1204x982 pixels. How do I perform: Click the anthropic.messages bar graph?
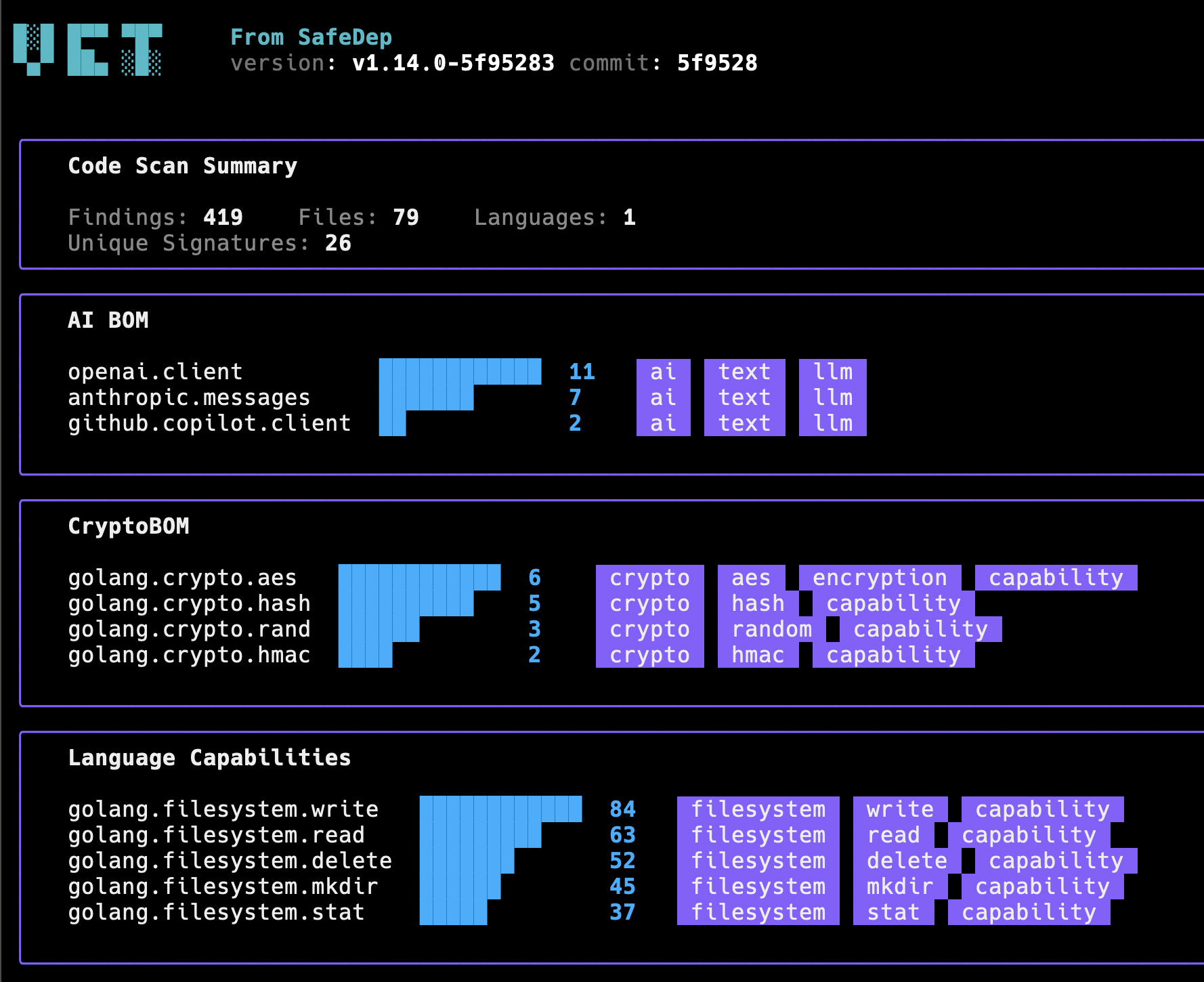tap(426, 398)
